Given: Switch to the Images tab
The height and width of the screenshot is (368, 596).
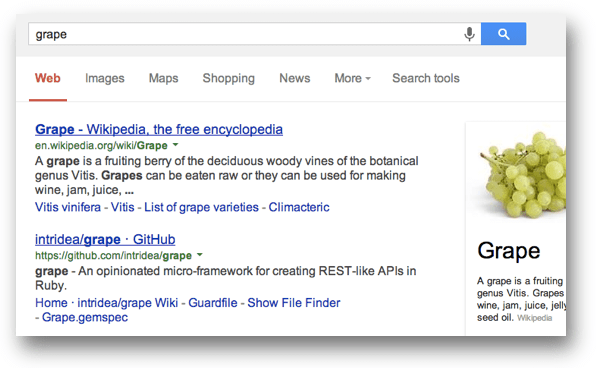Looking at the screenshot, I should pyautogui.click(x=105, y=78).
